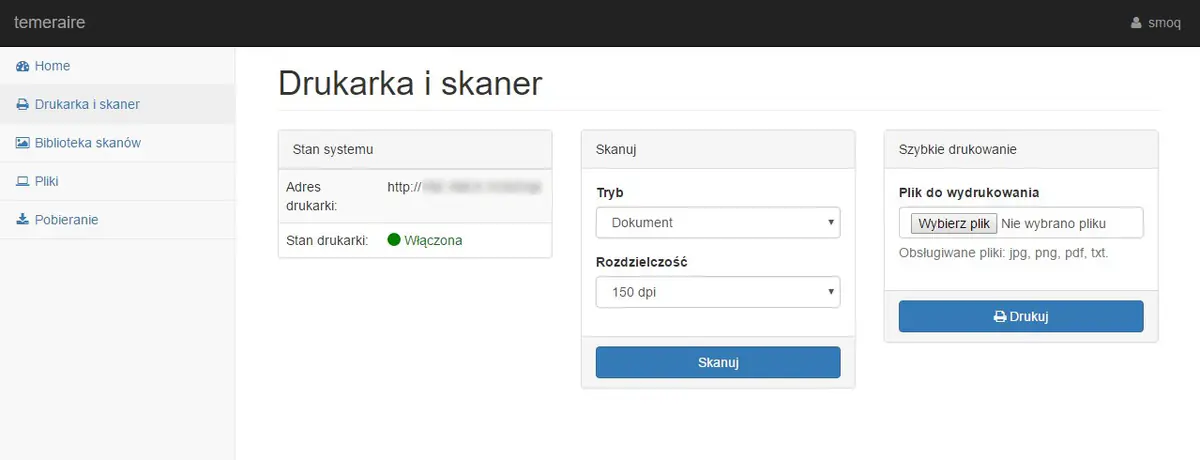Click the Wybierz plik file chooser button

tap(953, 223)
